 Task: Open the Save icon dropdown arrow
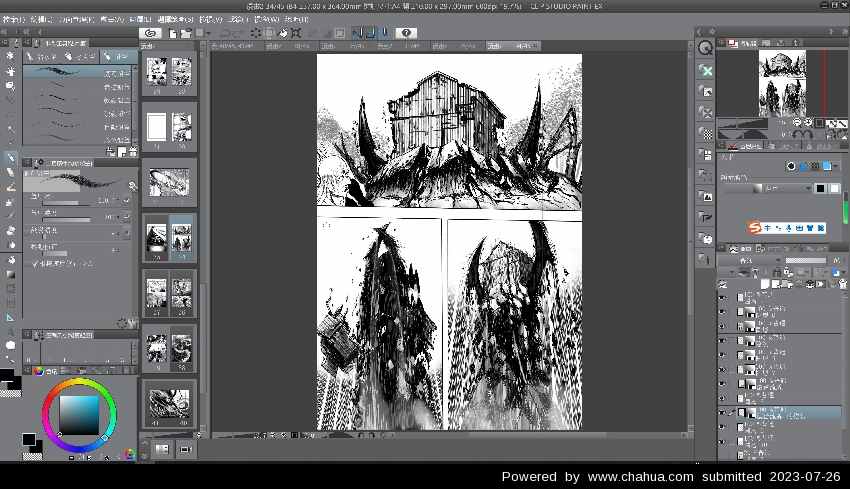click(208, 34)
